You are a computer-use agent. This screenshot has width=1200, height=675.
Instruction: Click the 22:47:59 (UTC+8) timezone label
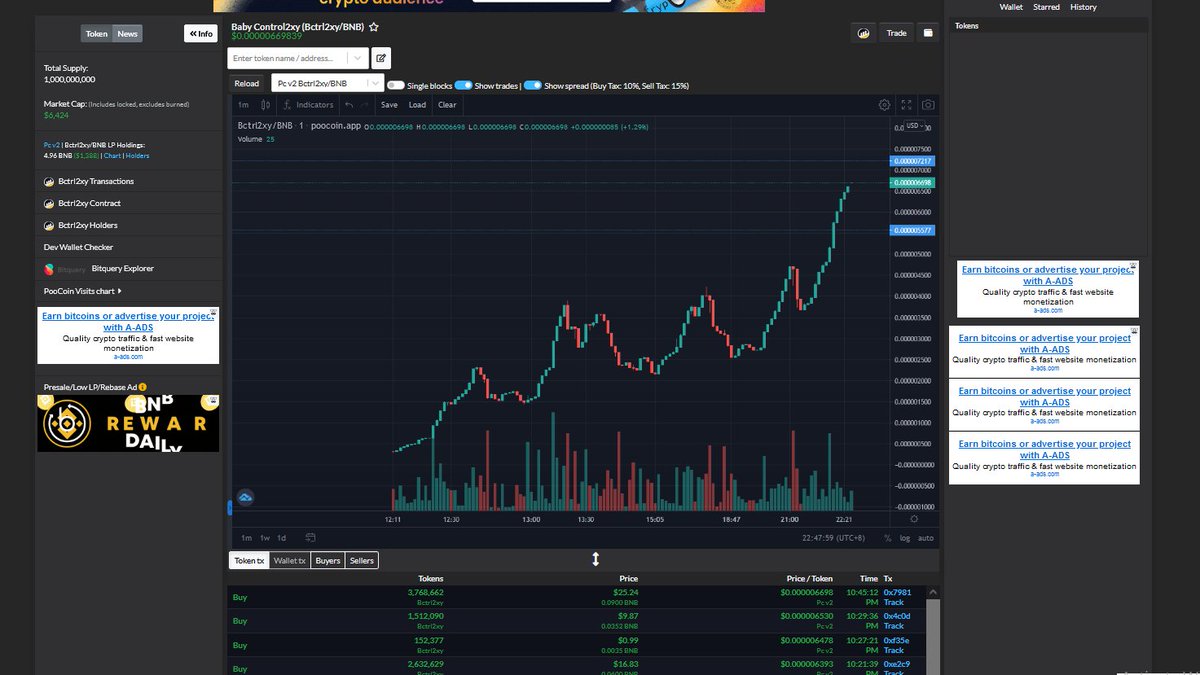836,538
